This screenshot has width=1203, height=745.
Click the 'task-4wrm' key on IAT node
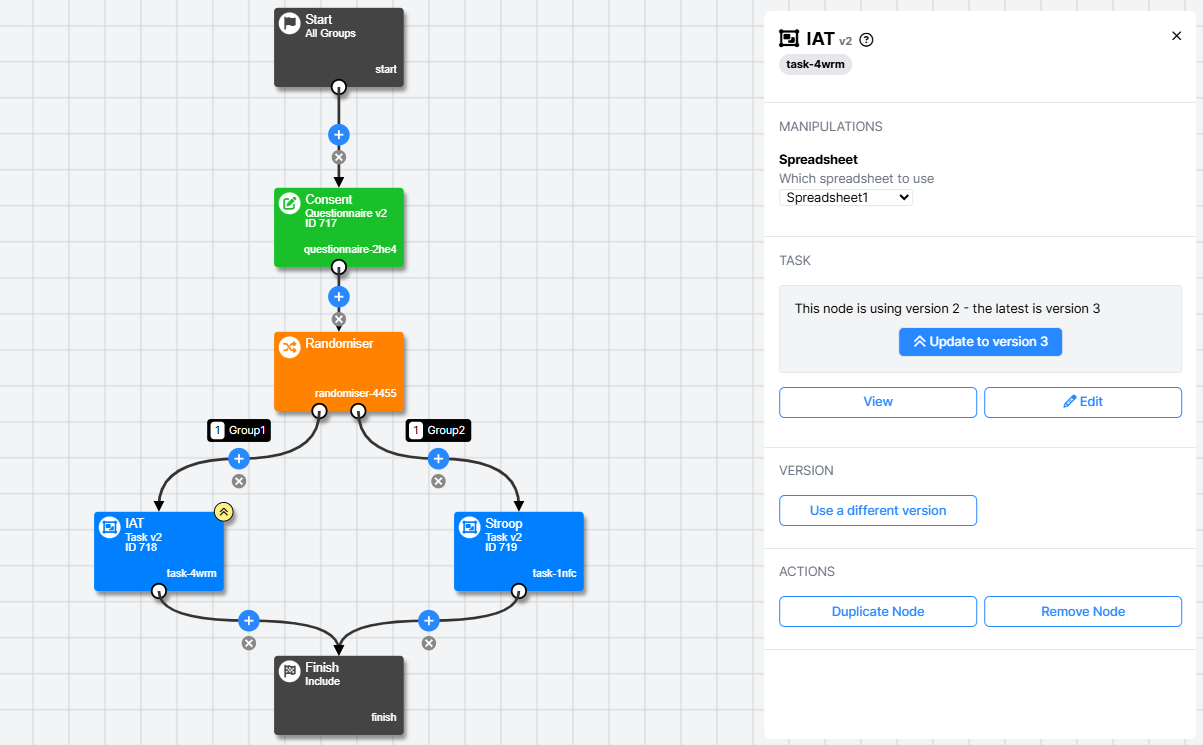[x=192, y=574]
